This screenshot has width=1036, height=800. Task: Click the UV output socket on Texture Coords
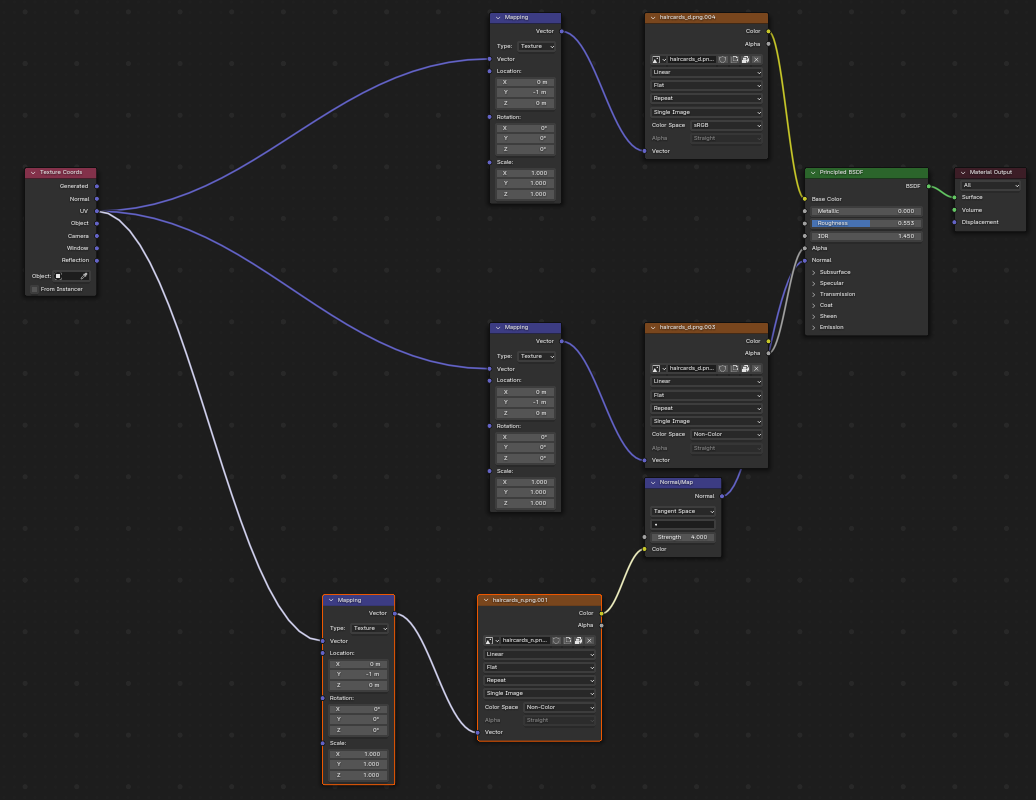pyautogui.click(x=97, y=211)
